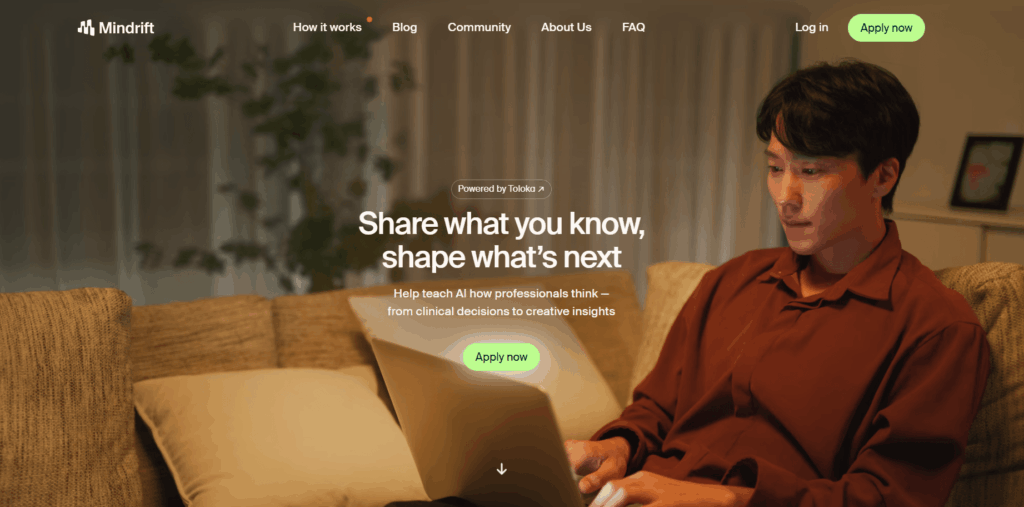Click the external arrow icon after Toloka
The height and width of the screenshot is (507, 1024).
541,189
